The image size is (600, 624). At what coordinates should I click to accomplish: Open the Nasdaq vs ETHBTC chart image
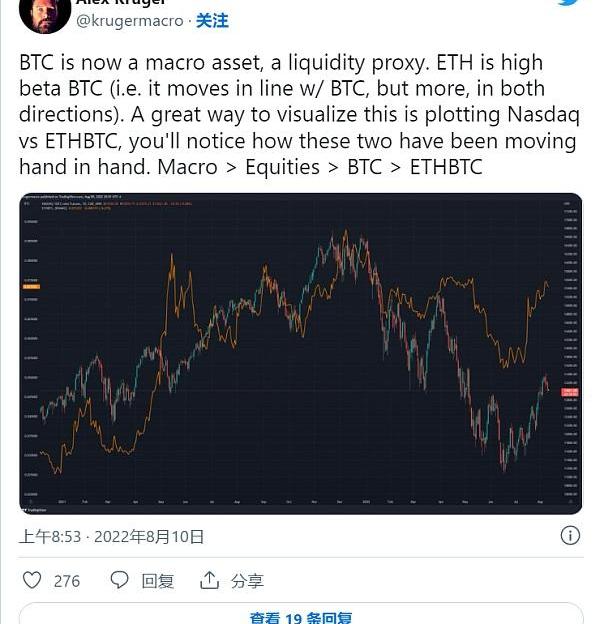coord(300,353)
